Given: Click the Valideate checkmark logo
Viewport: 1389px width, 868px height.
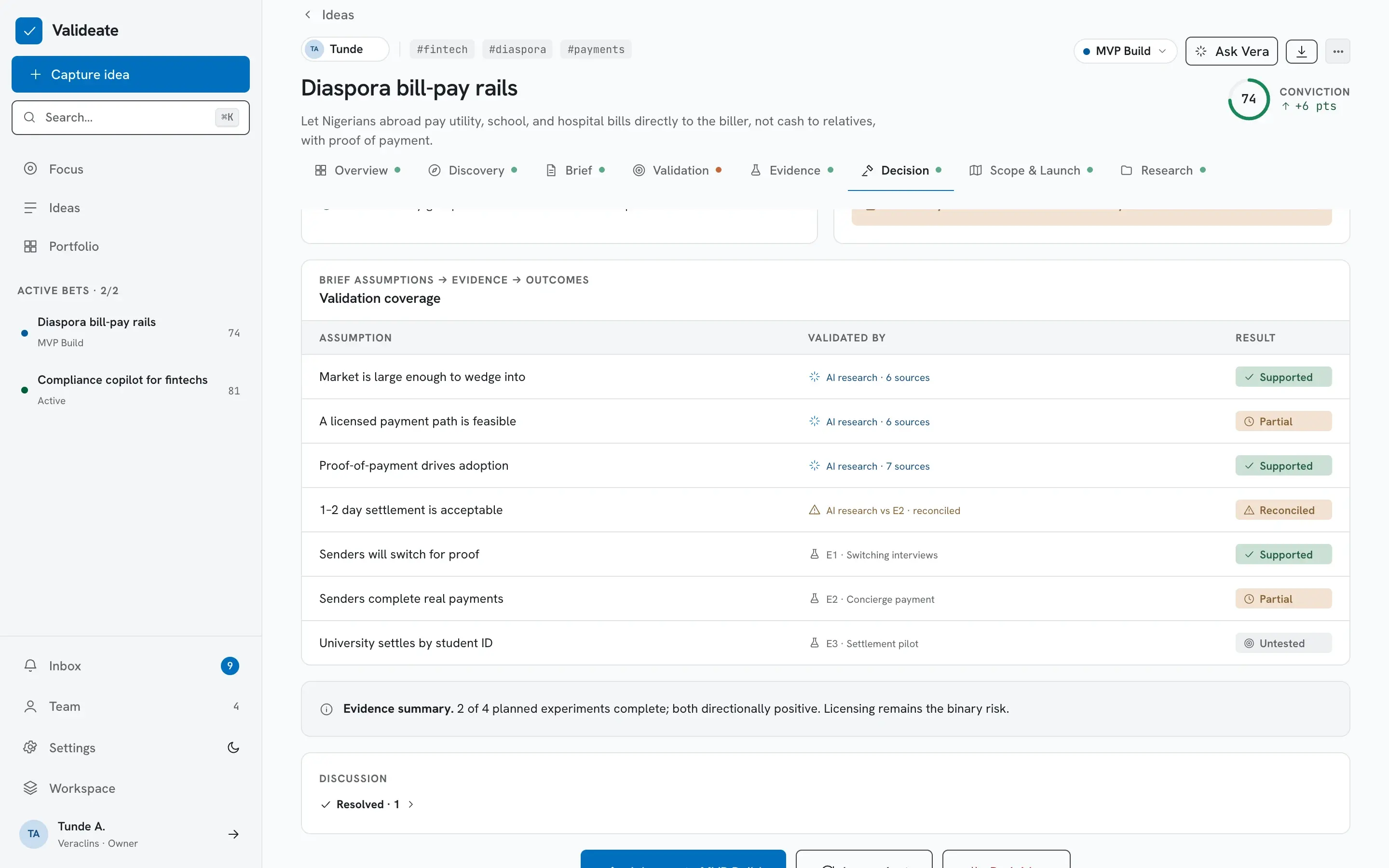Looking at the screenshot, I should (29, 30).
